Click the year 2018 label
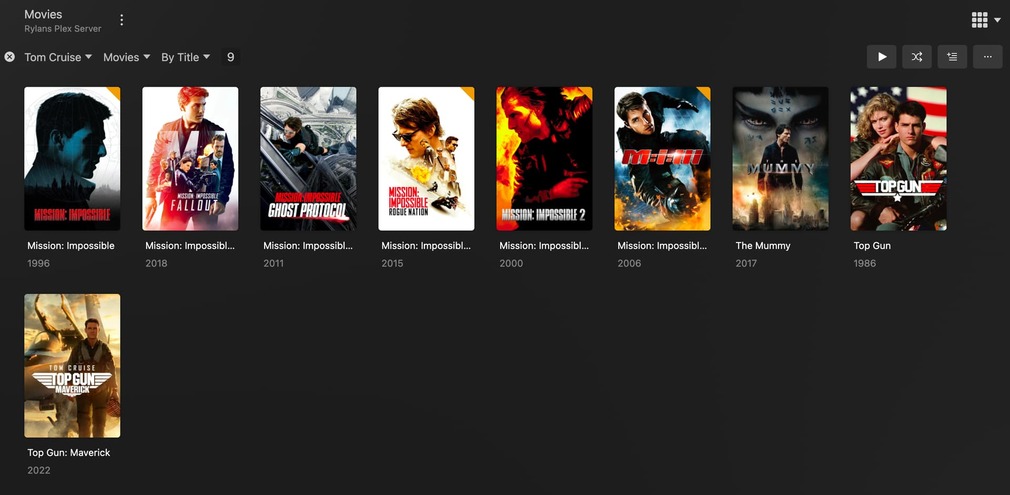Viewport: 1010px width, 495px height. pos(156,263)
